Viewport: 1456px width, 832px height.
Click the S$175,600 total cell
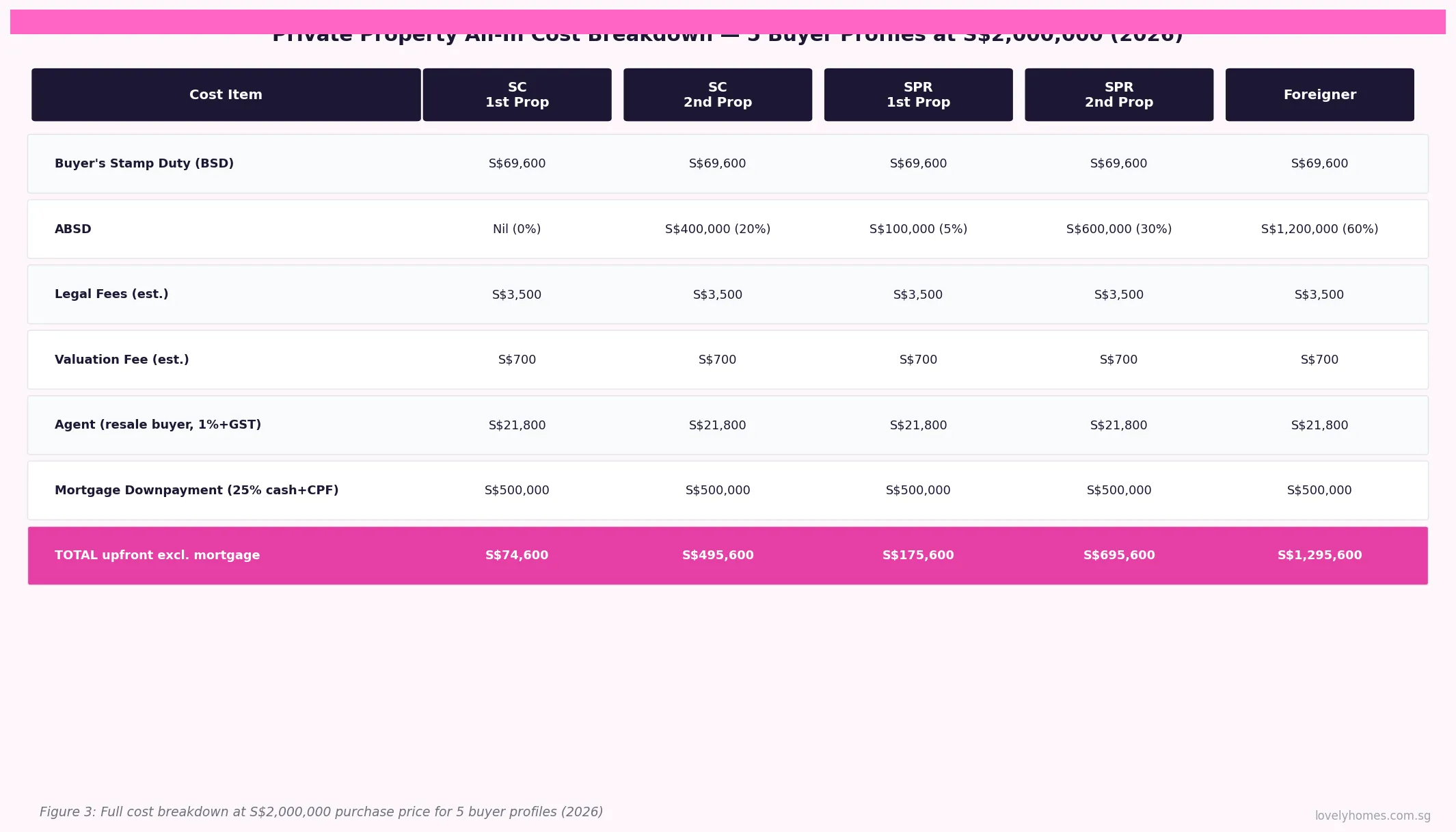click(x=919, y=555)
